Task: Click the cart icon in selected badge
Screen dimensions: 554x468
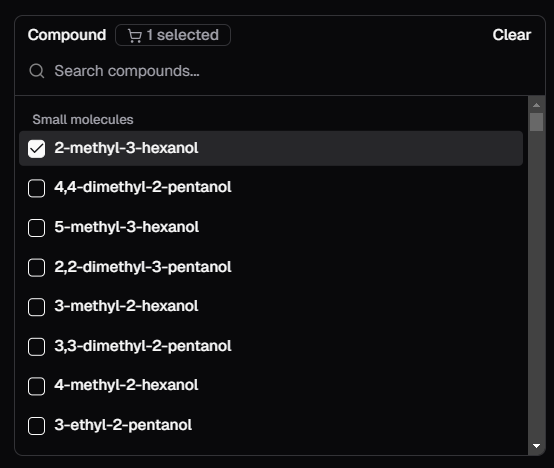Action: point(135,36)
